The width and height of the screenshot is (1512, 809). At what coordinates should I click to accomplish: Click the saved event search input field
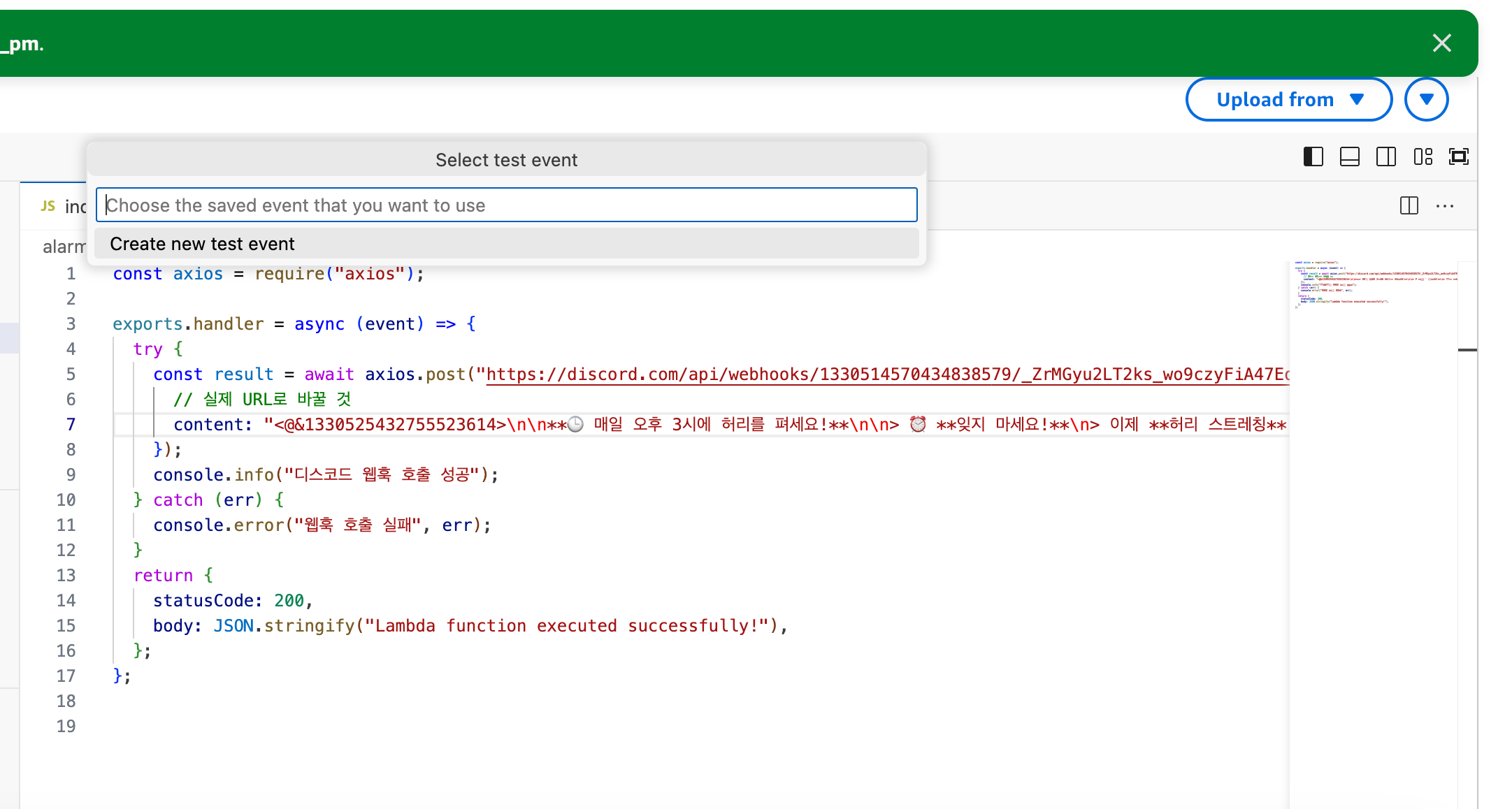(x=506, y=205)
